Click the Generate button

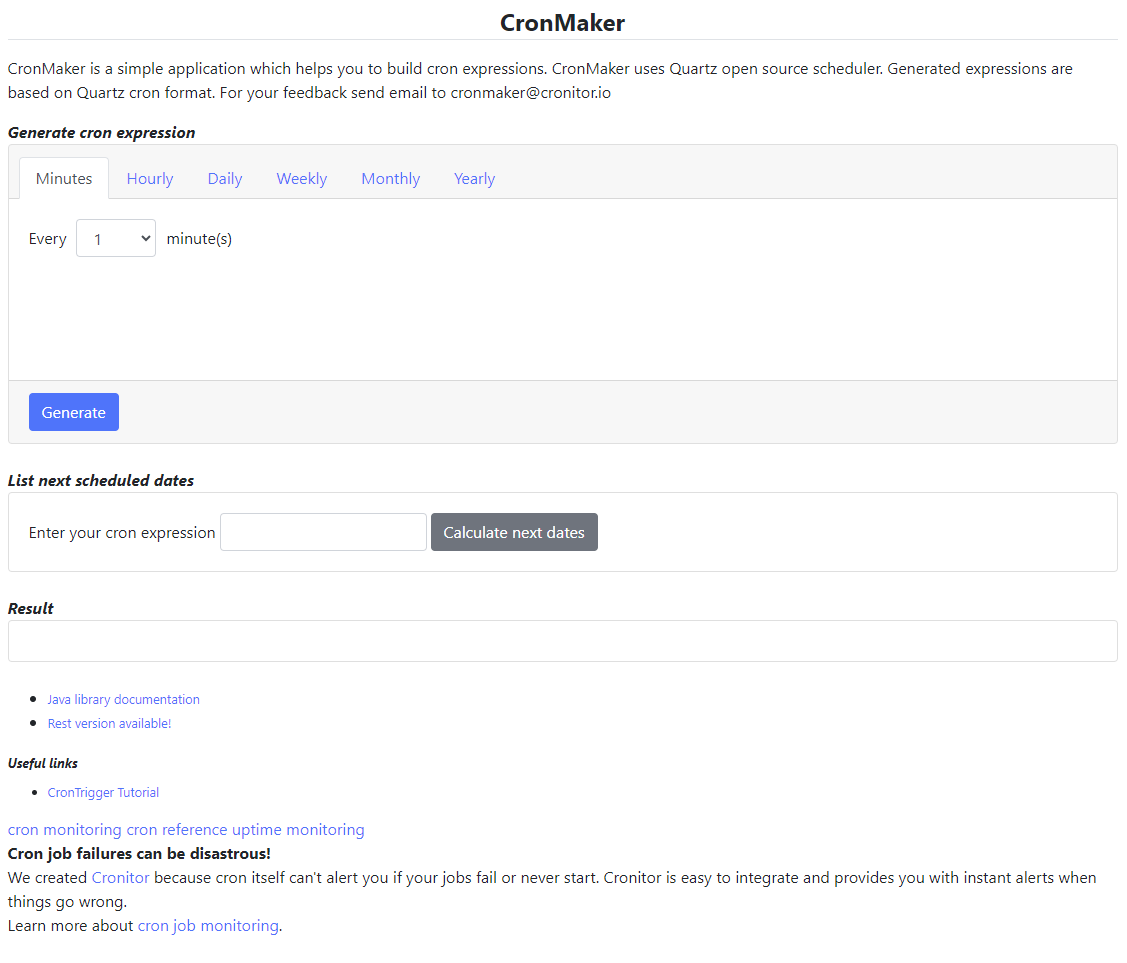[x=73, y=412]
